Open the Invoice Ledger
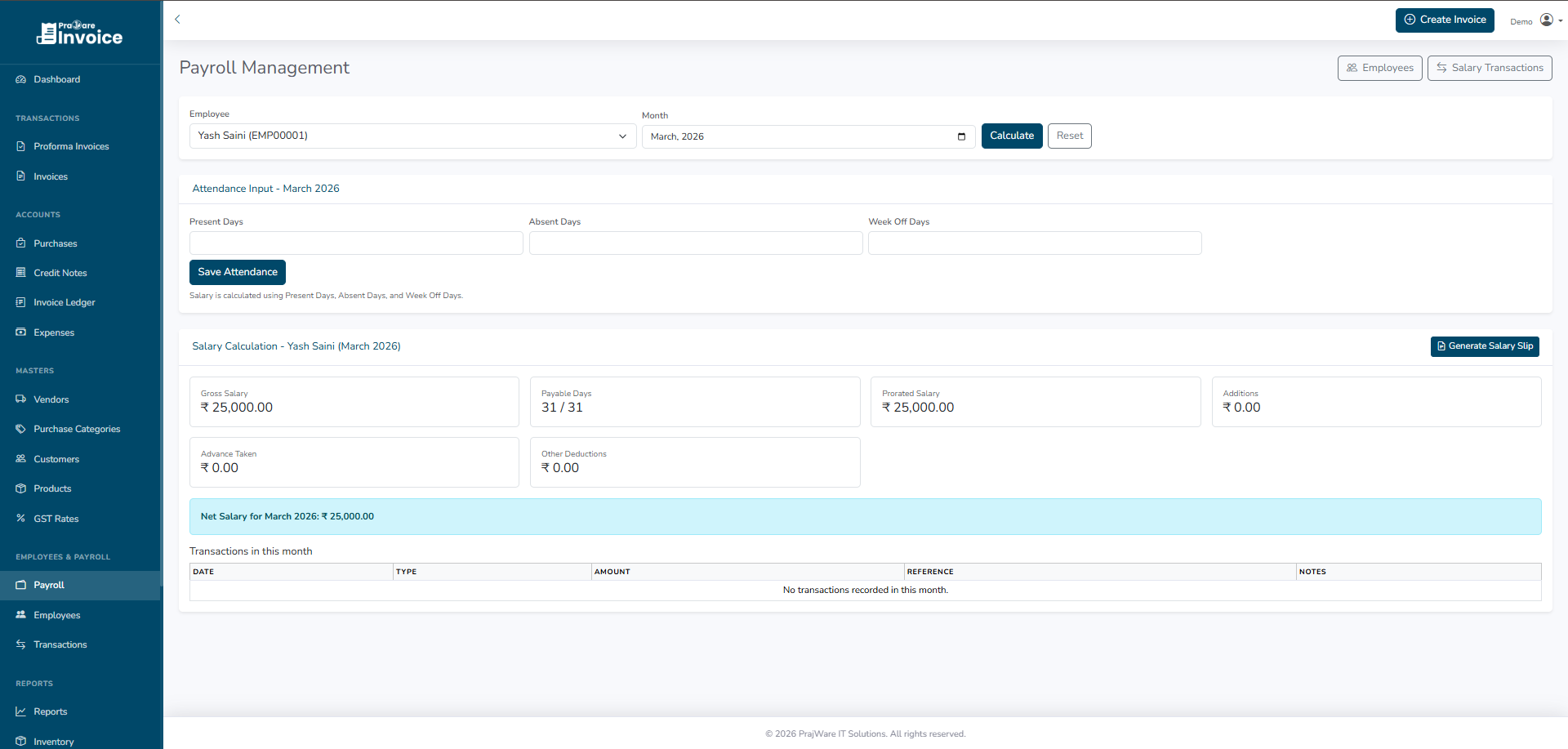This screenshot has width=1568, height=749. 64,302
